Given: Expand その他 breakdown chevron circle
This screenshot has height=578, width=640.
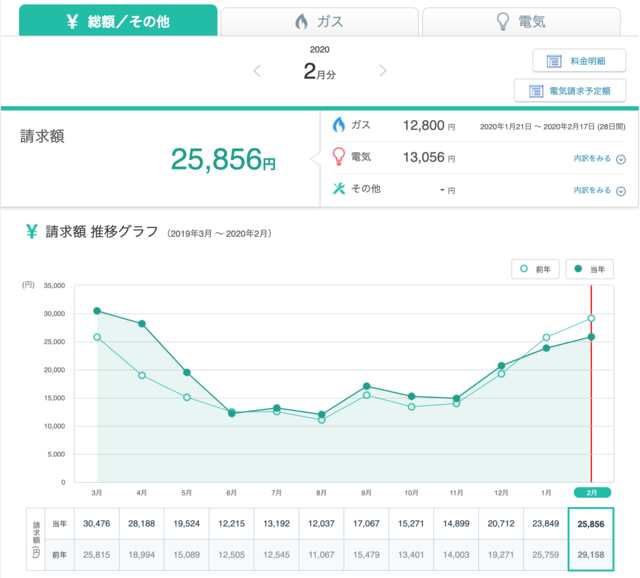Looking at the screenshot, I should click(x=621, y=191).
